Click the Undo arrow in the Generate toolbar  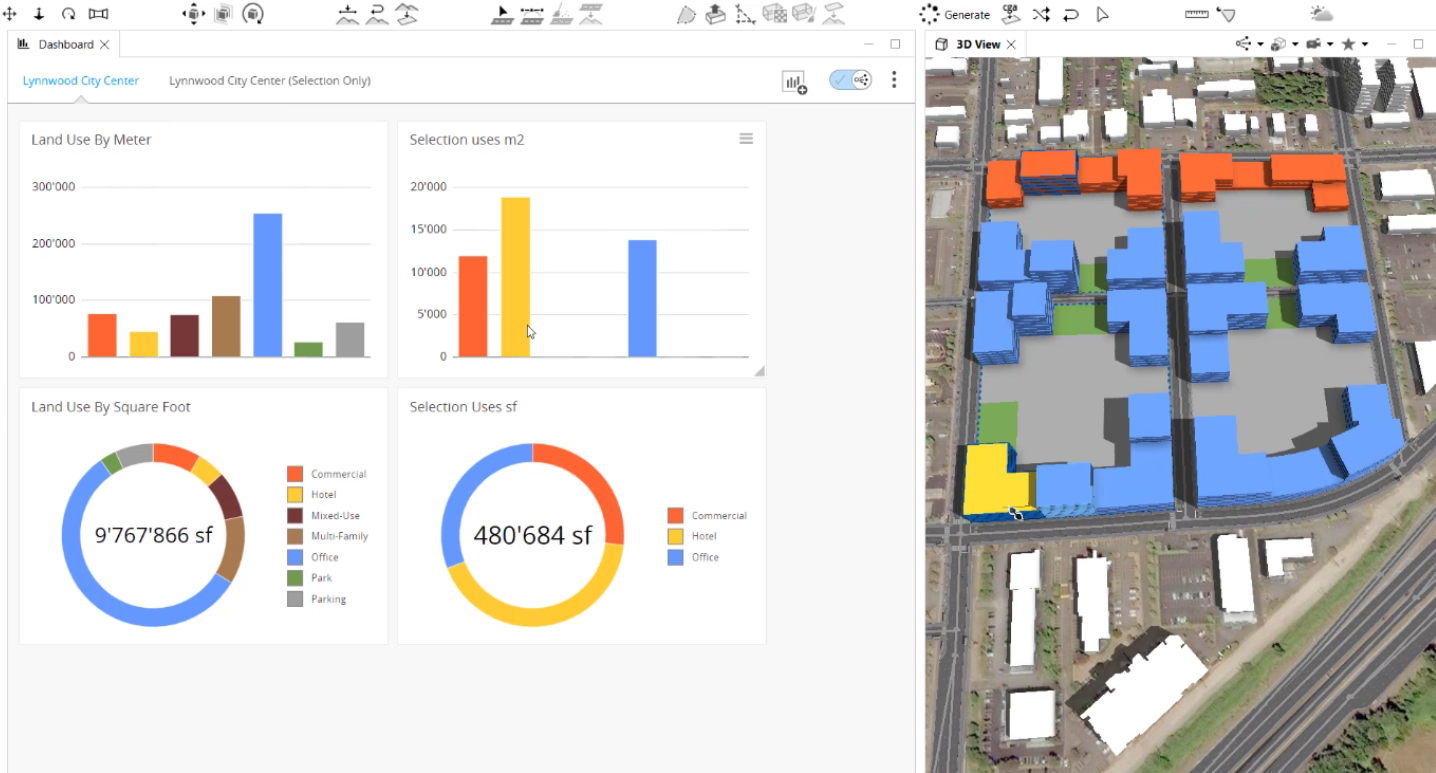(1072, 13)
